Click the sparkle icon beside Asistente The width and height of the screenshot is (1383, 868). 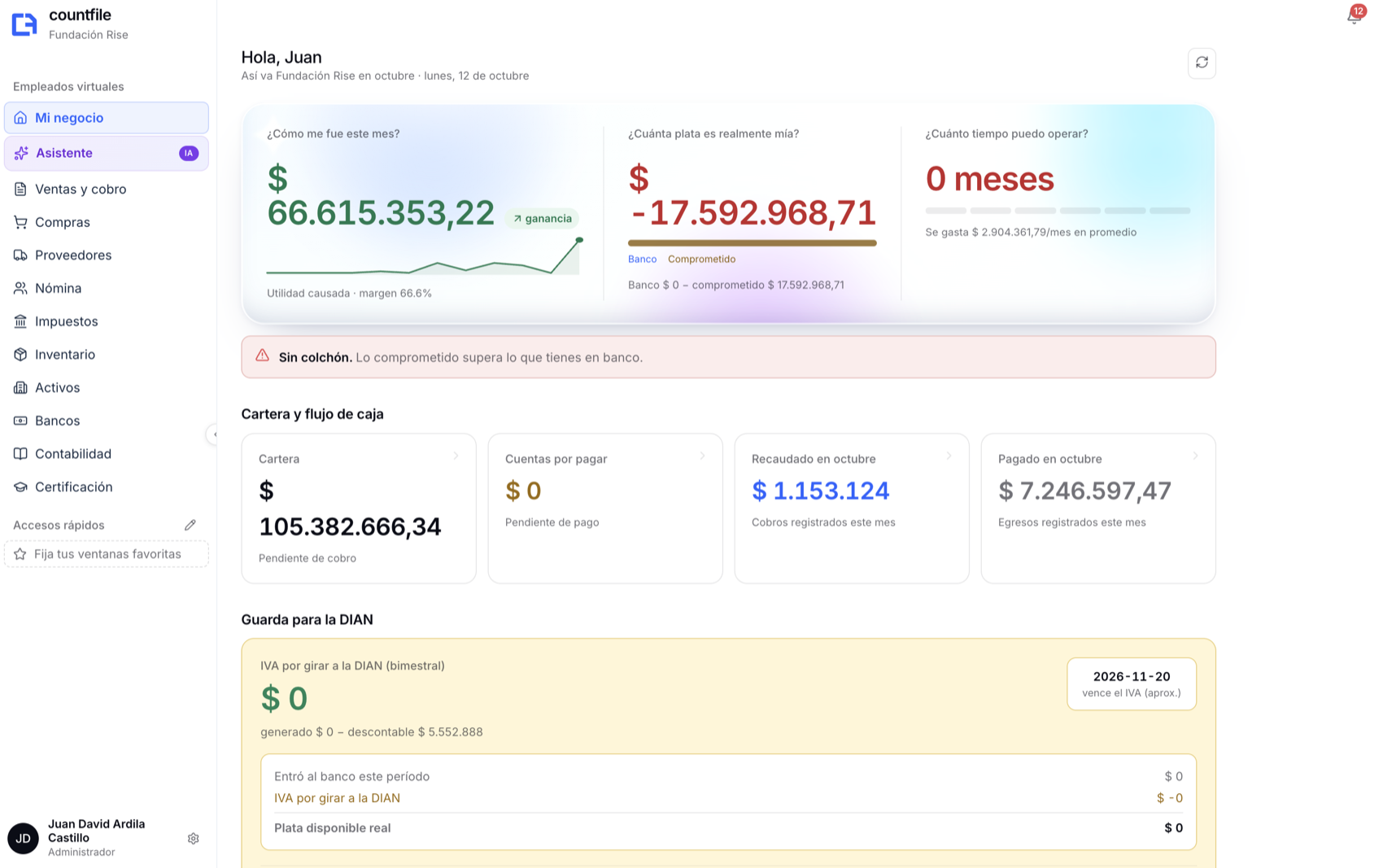(x=21, y=153)
